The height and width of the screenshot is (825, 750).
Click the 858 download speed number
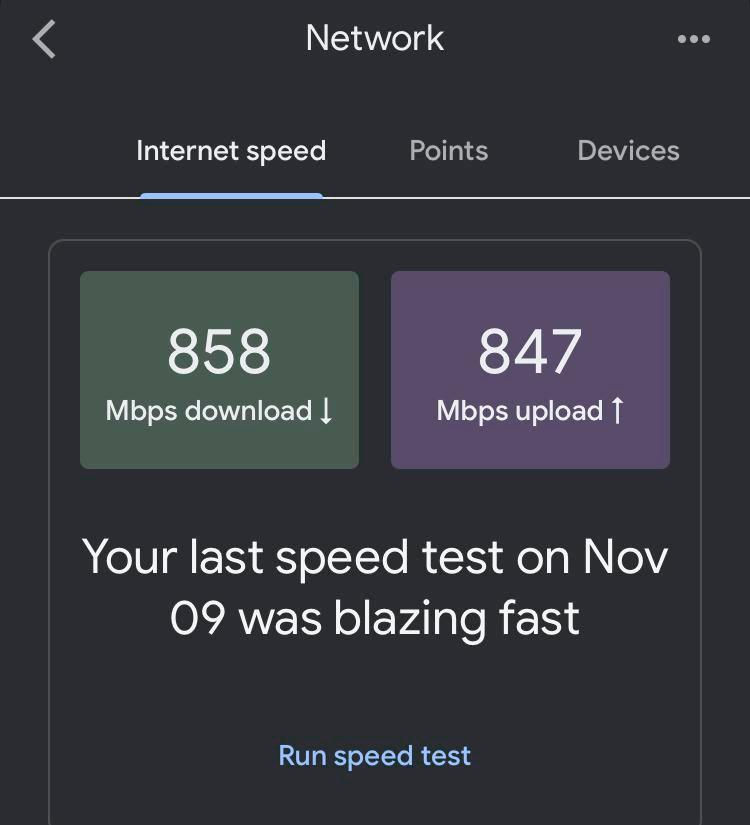coord(219,351)
